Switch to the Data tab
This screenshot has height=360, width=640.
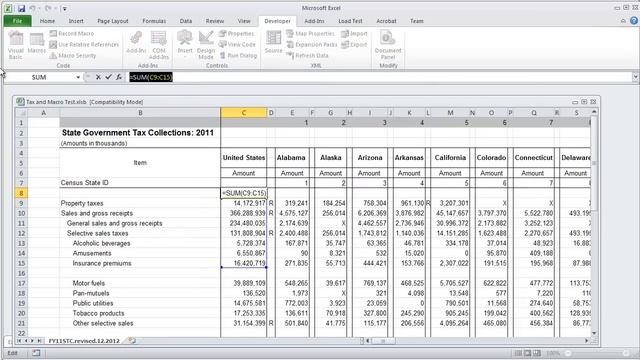[x=186, y=21]
